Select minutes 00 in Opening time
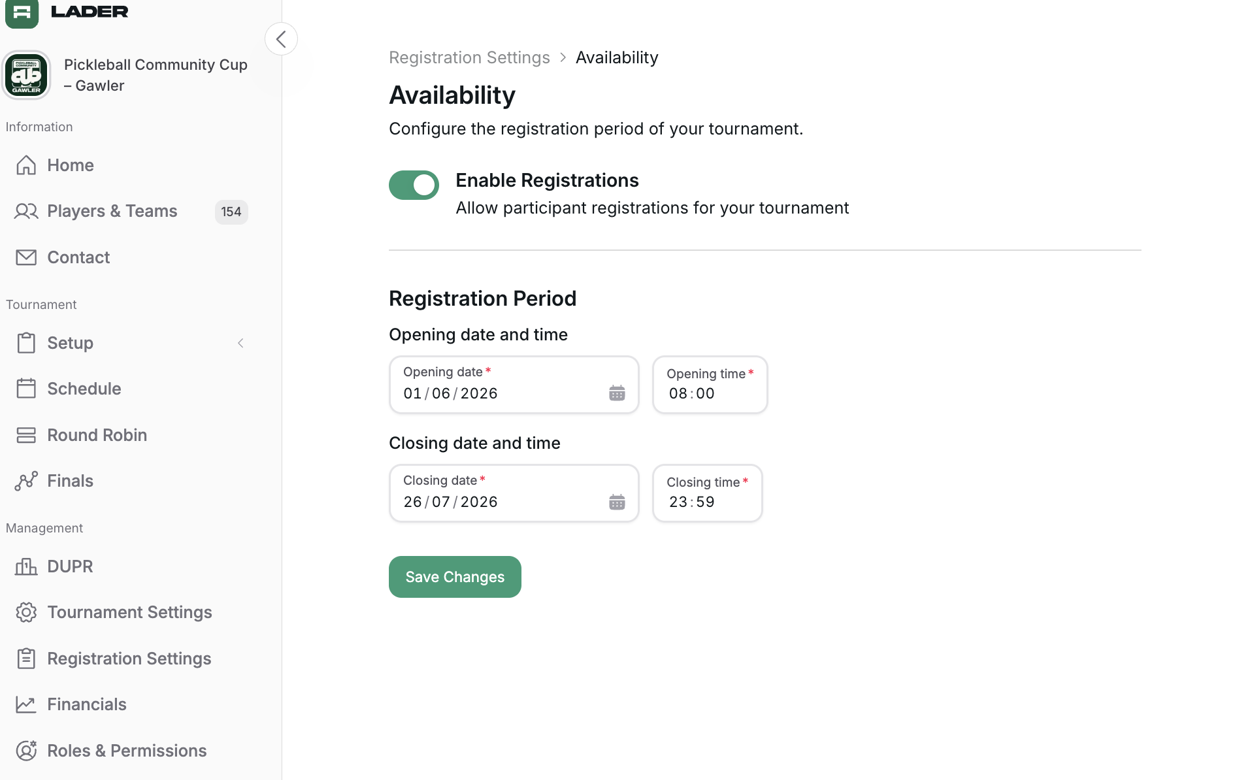 tap(705, 394)
